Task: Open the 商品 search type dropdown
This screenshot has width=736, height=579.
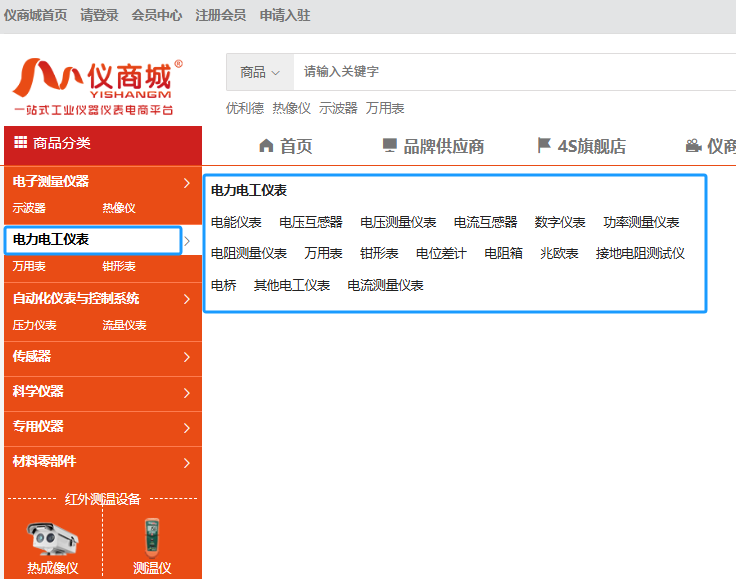Action: [x=260, y=72]
